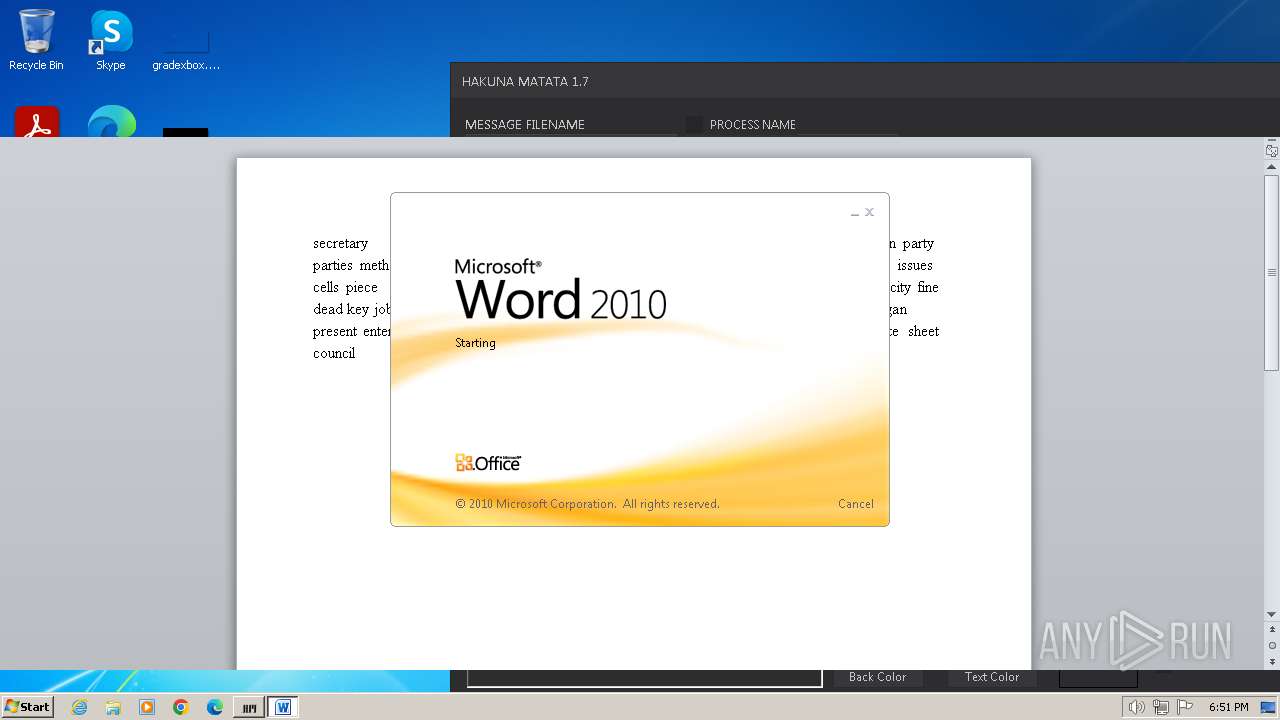Image resolution: width=1280 pixels, height=720 pixels.
Task: Click the Previous Page double-arrow button
Action: tap(1272, 630)
